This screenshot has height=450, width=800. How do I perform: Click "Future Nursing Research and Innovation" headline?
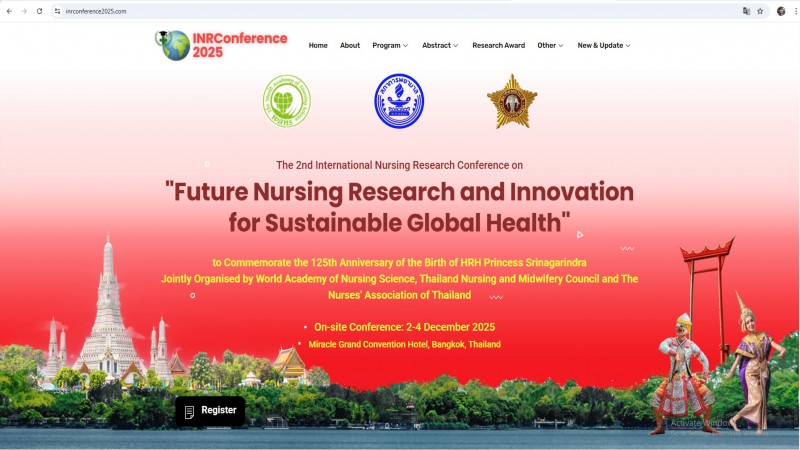coord(399,192)
